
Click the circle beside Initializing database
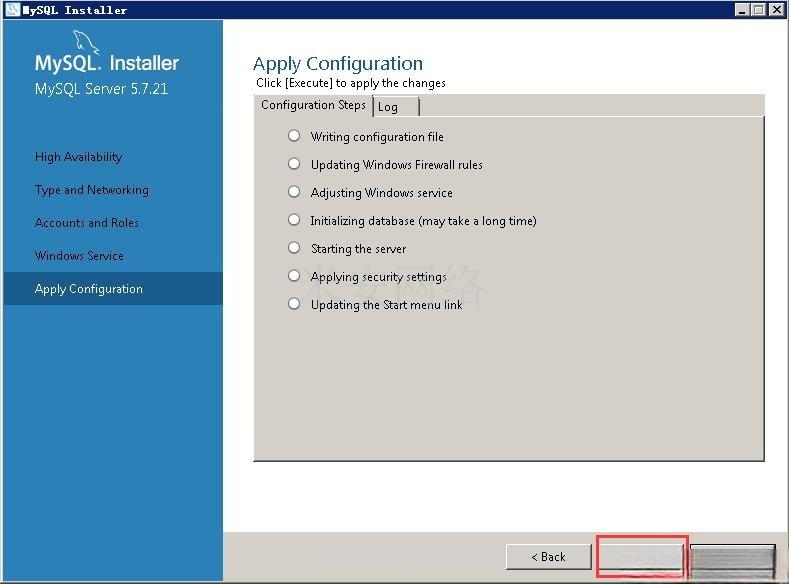294,220
